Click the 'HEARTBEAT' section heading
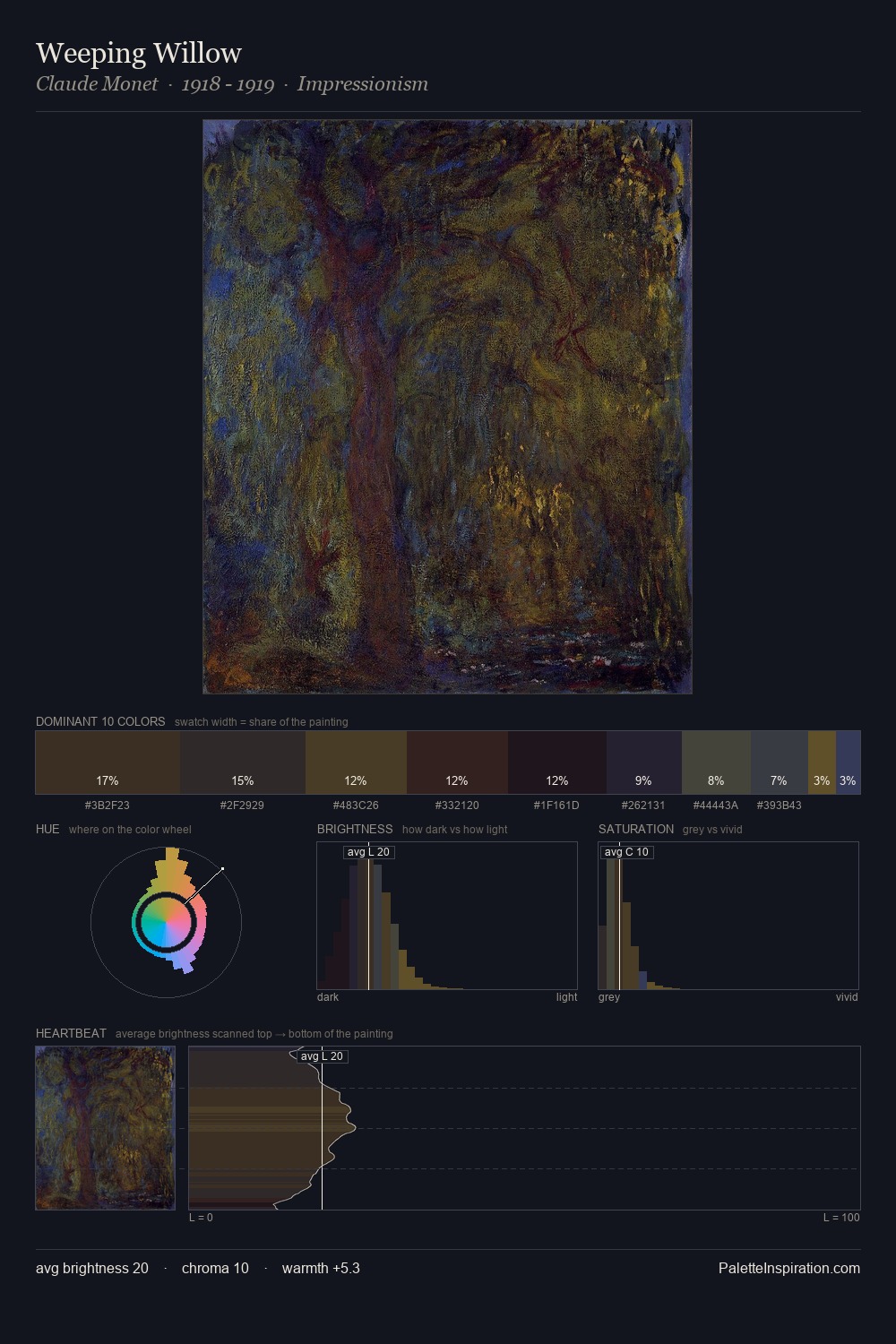Image resolution: width=896 pixels, height=1344 pixels. click(71, 1033)
